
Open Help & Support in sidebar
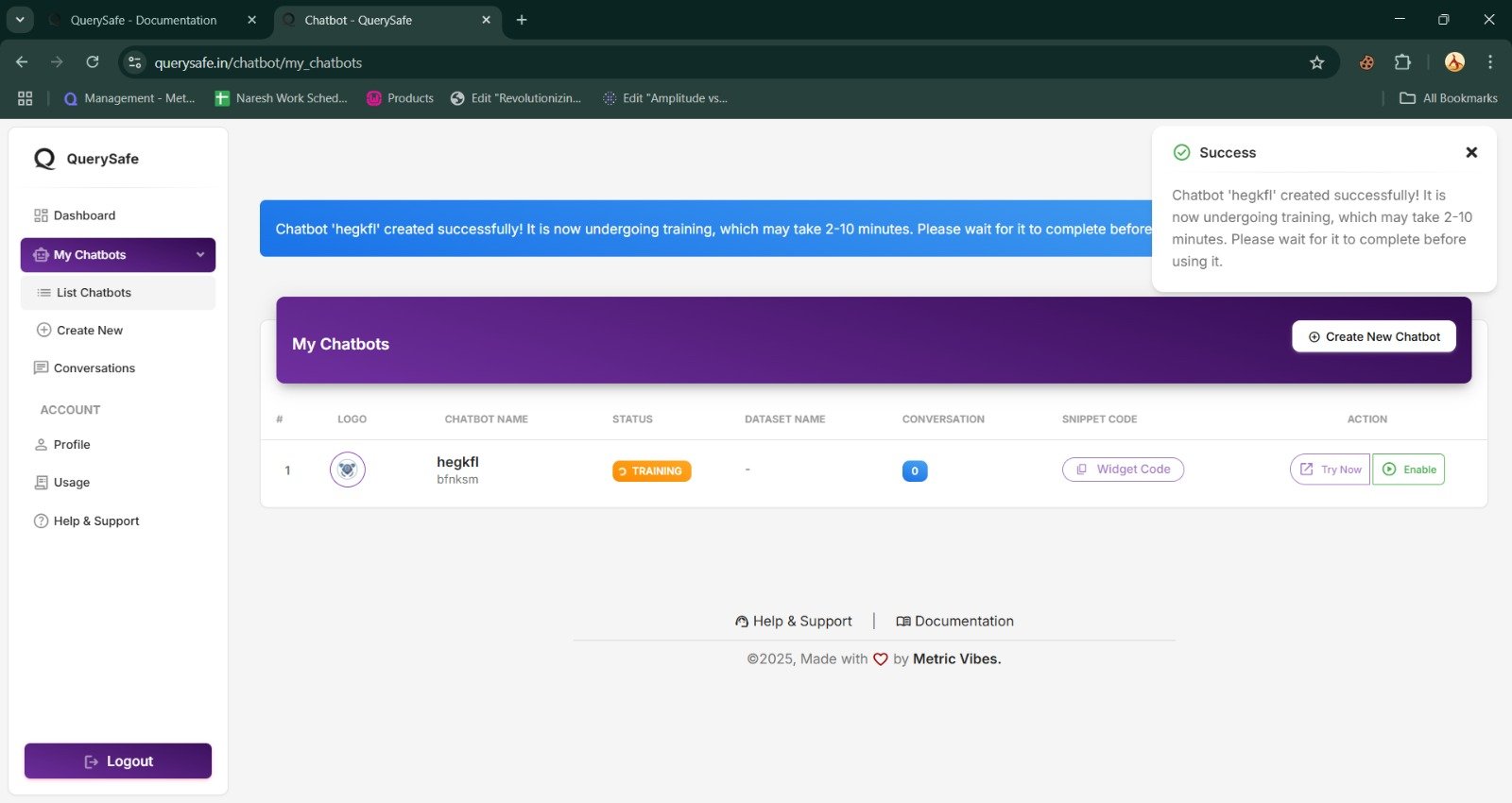95,521
